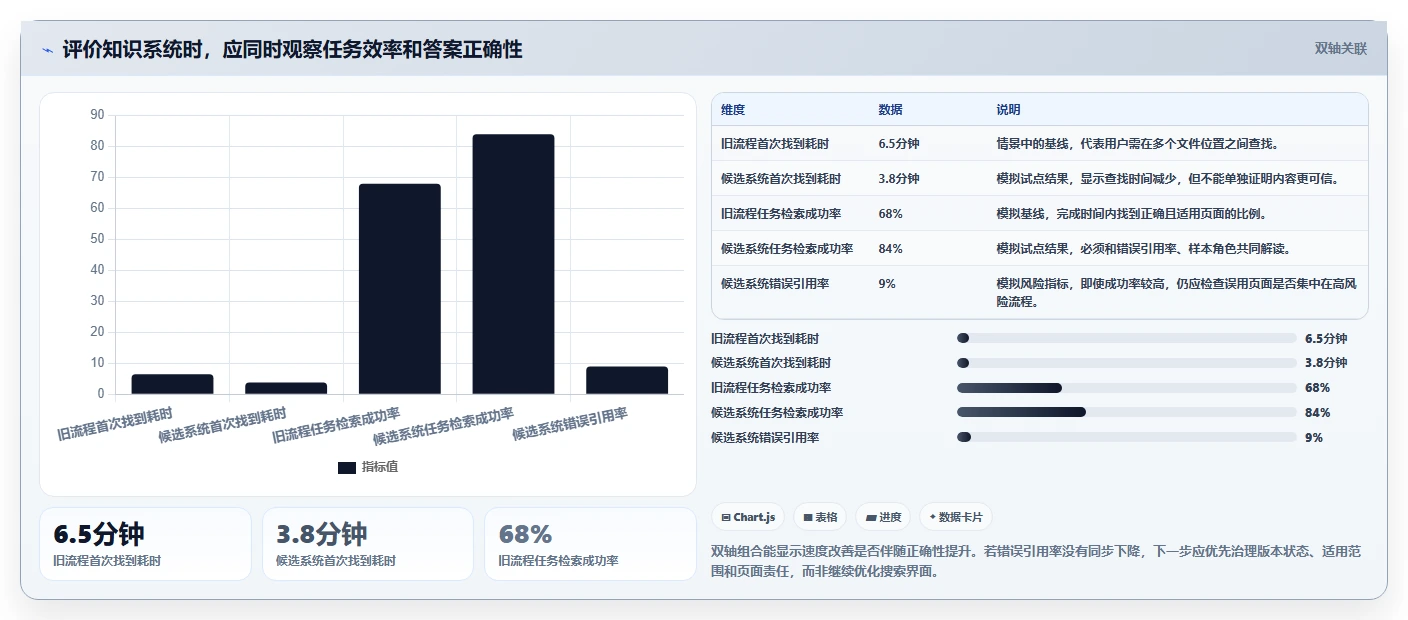Click the 6.5分钟 data card
1408x620 pixels.
(x=145, y=544)
